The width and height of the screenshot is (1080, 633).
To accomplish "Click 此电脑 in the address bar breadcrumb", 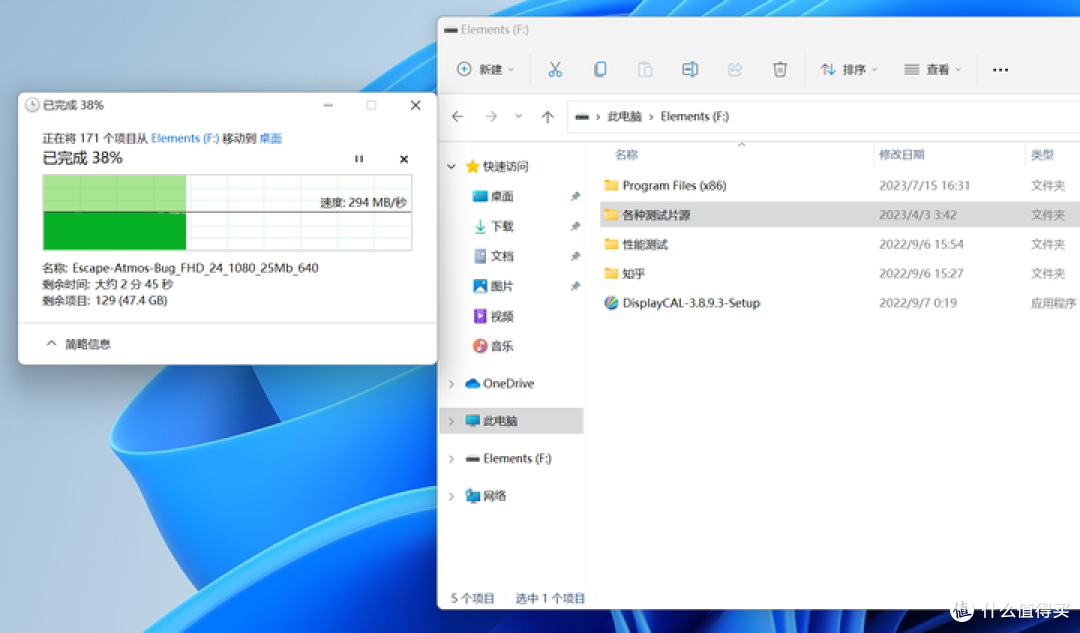I will click(x=624, y=116).
